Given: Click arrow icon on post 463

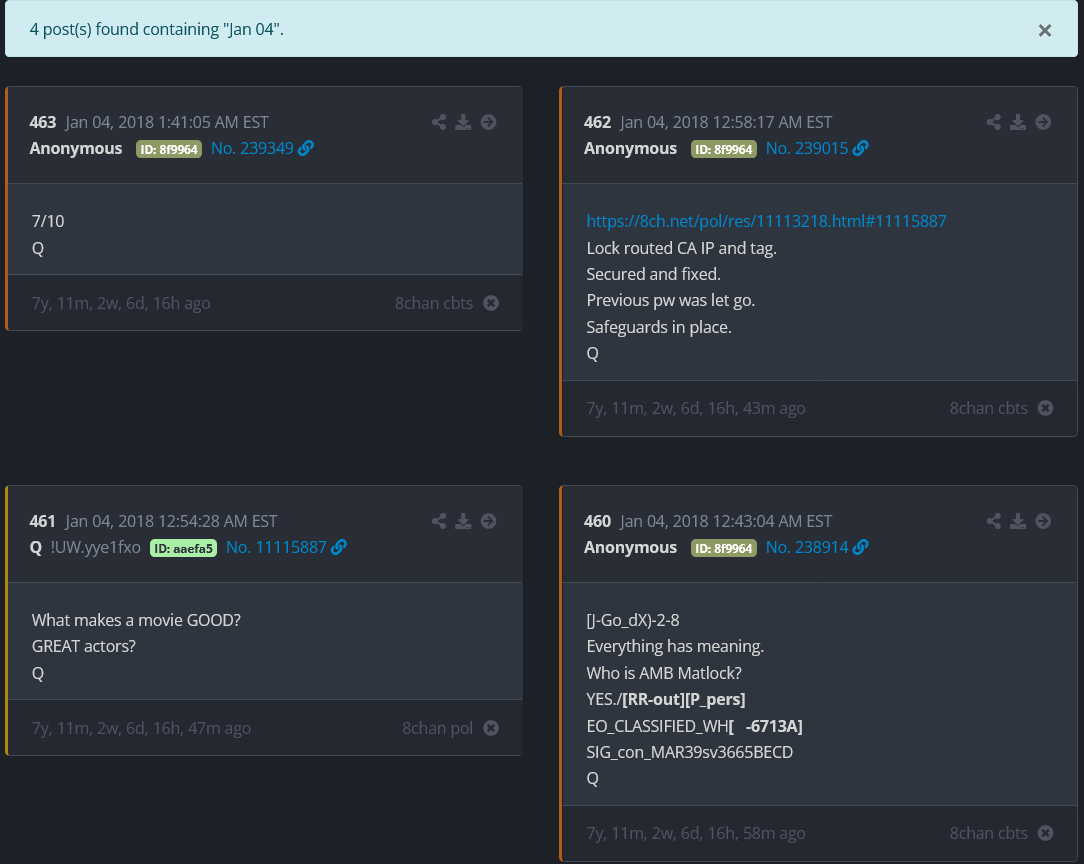Looking at the screenshot, I should pyautogui.click(x=488, y=122).
